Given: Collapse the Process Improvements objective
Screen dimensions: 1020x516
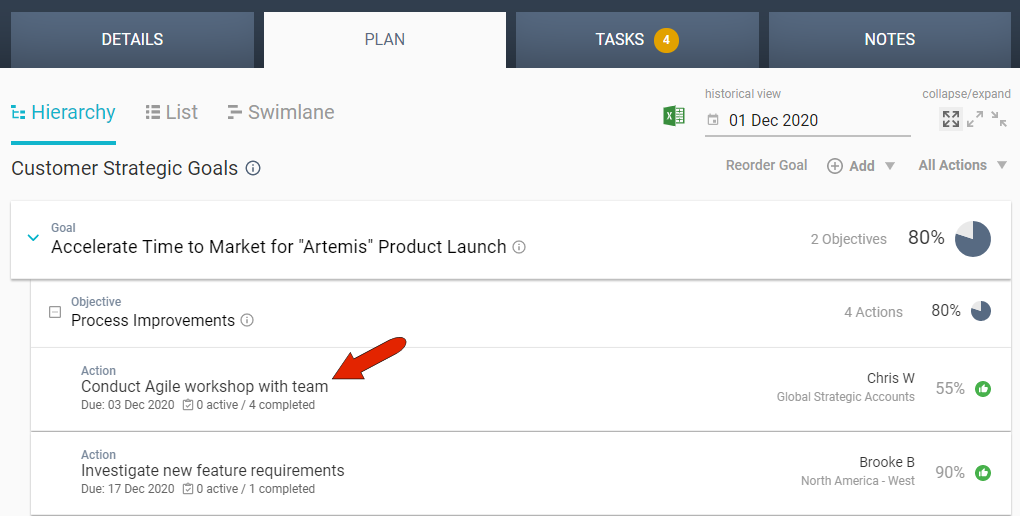Looking at the screenshot, I should pos(56,313).
